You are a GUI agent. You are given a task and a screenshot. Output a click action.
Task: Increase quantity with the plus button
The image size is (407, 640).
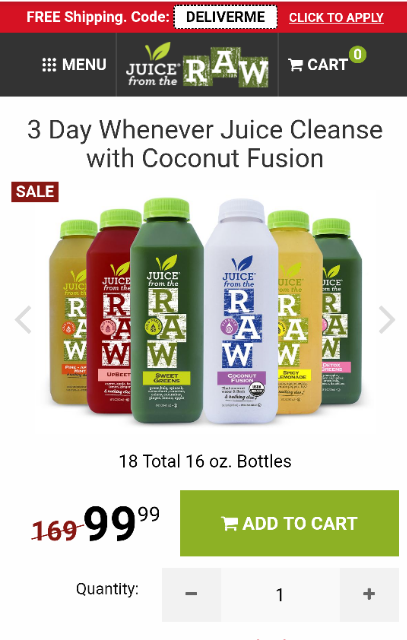(369, 594)
